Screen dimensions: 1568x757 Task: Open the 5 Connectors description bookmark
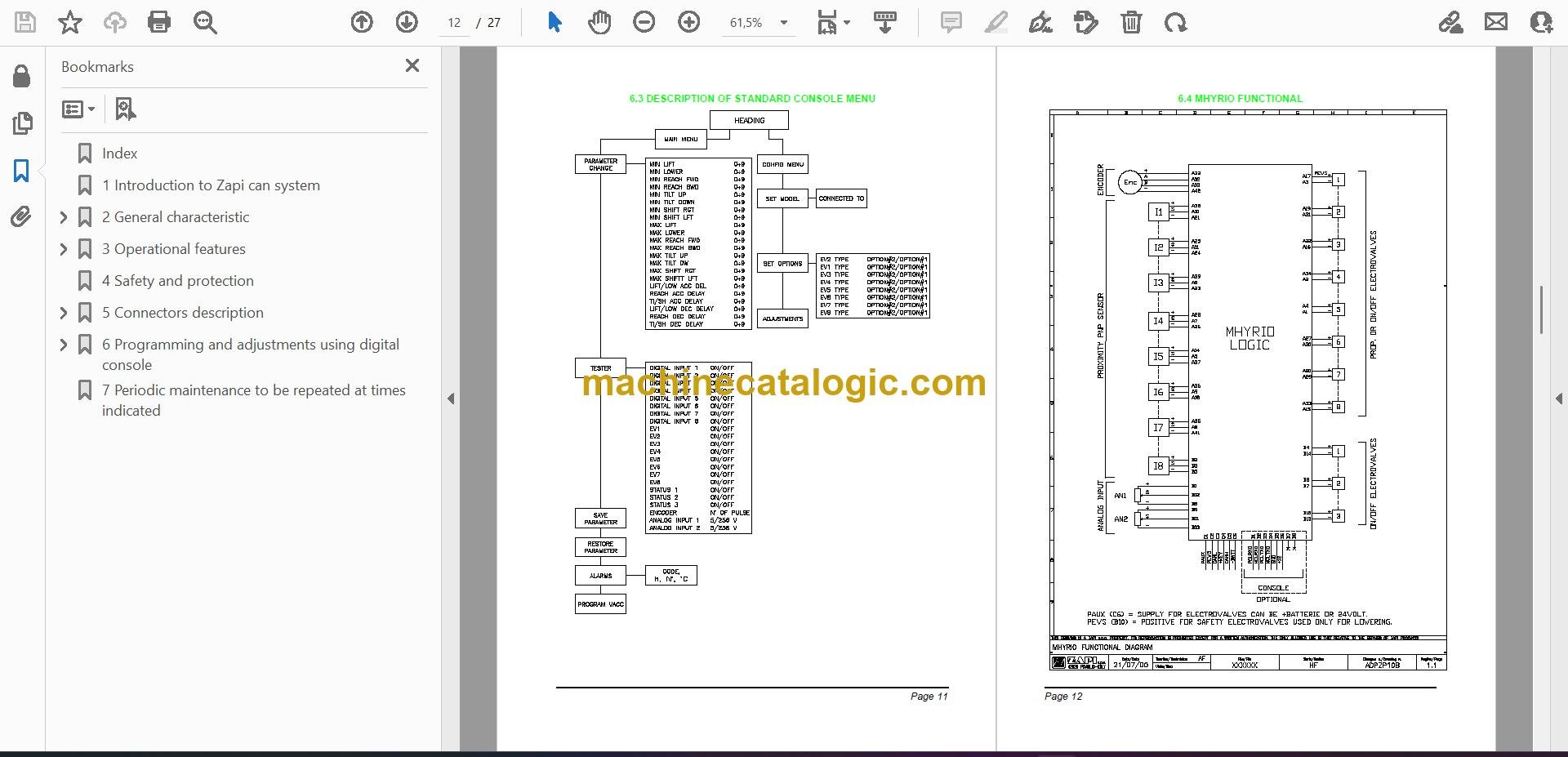coord(183,313)
